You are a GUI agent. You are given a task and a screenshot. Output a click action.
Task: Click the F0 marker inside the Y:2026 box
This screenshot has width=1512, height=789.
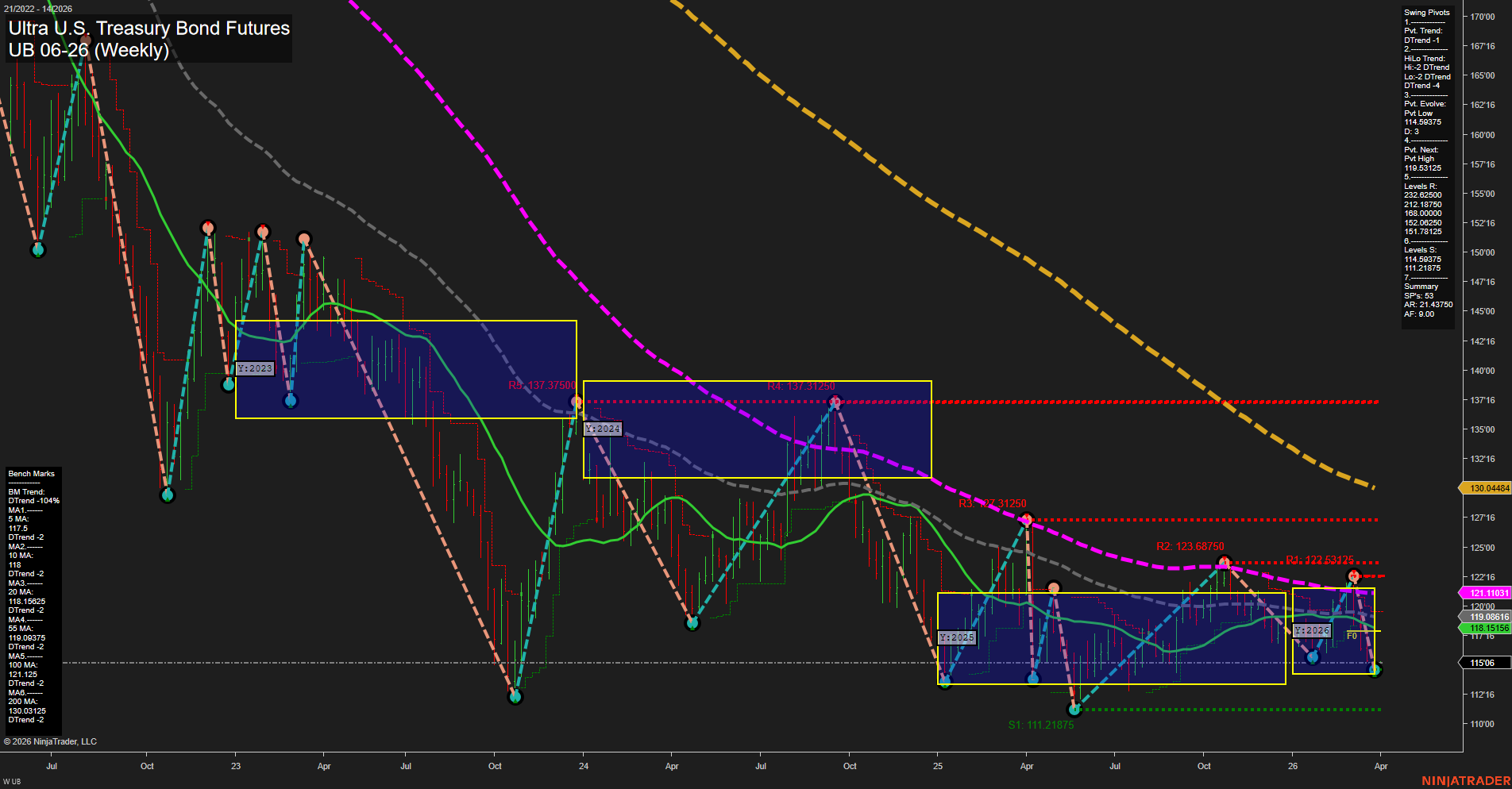coord(1351,635)
